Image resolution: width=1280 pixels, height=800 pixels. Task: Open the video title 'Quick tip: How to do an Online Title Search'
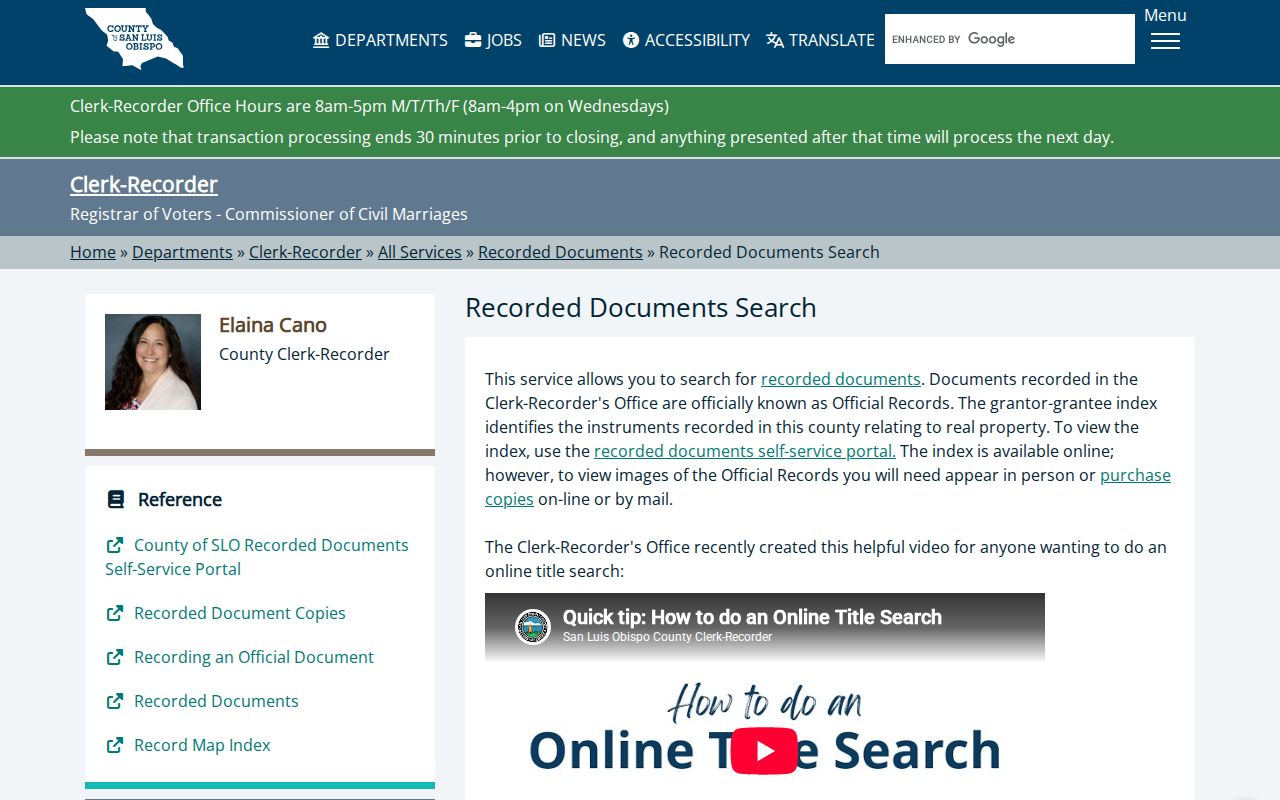(x=752, y=617)
